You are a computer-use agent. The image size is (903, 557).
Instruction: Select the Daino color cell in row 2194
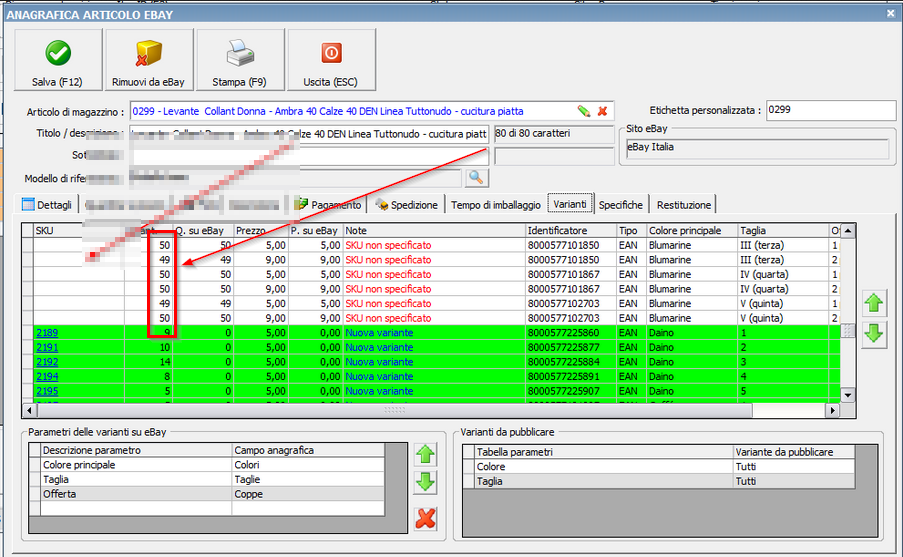692,376
